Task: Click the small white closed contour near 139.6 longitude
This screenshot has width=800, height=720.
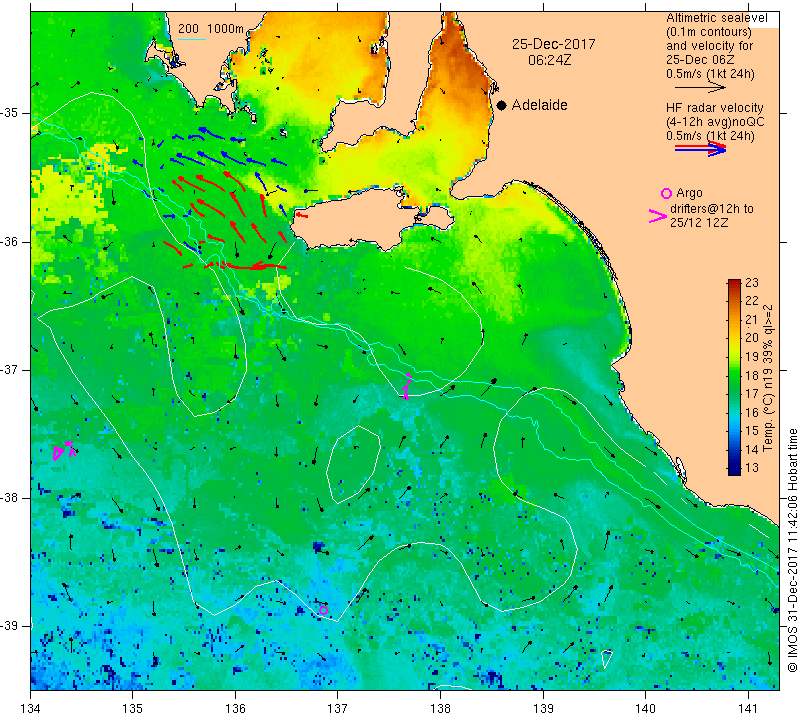Action: (x=606, y=659)
